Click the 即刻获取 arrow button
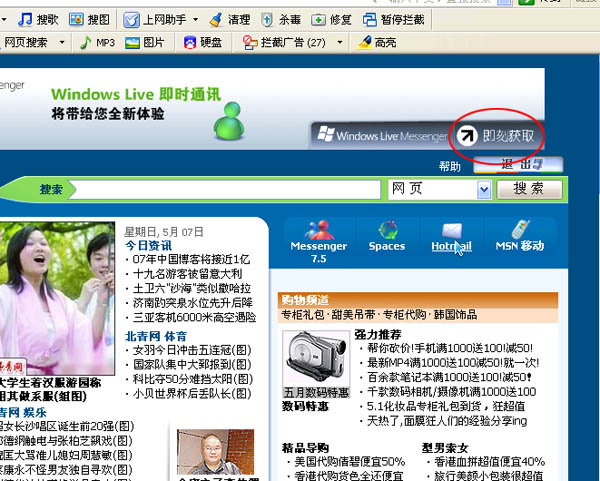This screenshot has width=600, height=481. [x=496, y=135]
